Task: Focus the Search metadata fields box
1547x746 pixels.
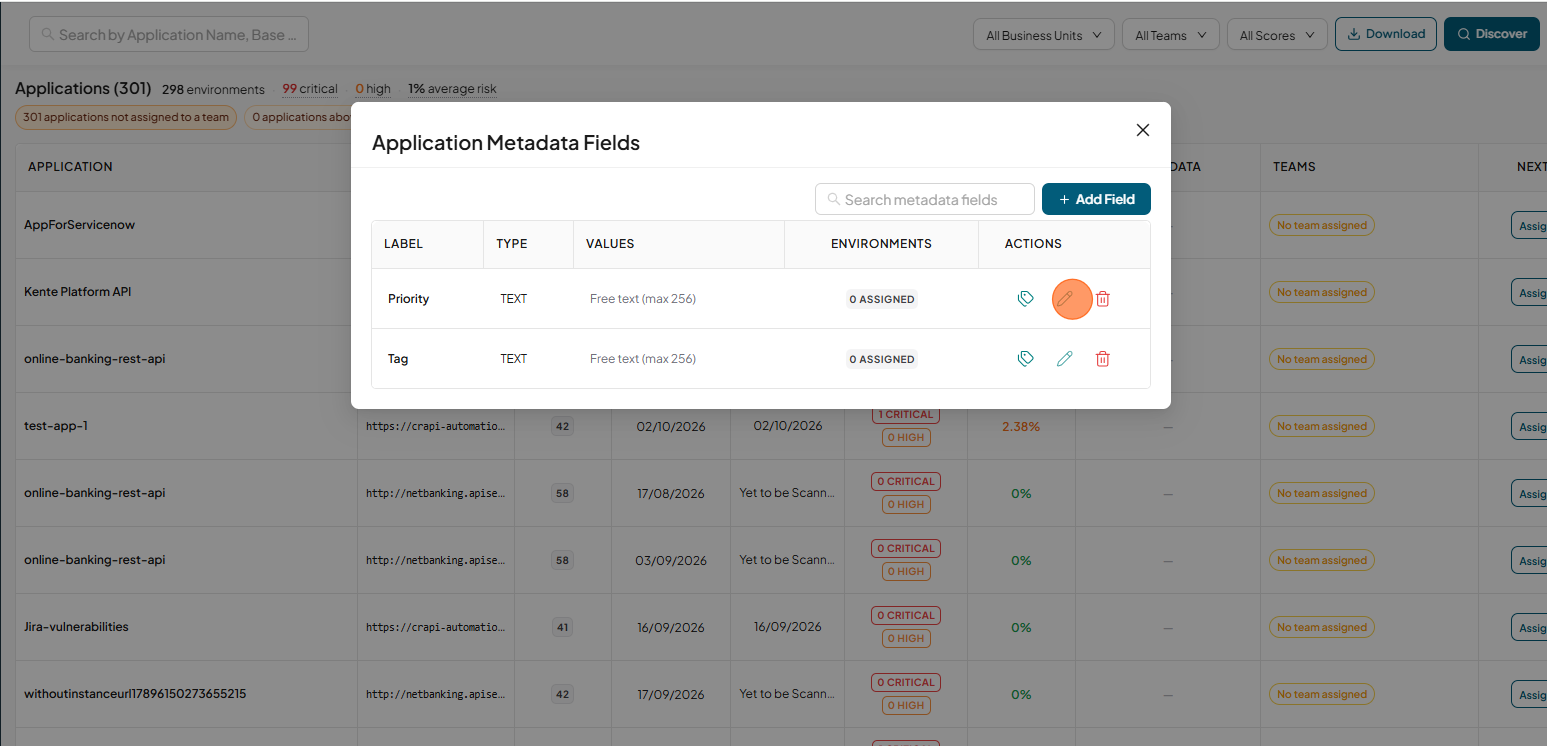Action: pos(925,199)
